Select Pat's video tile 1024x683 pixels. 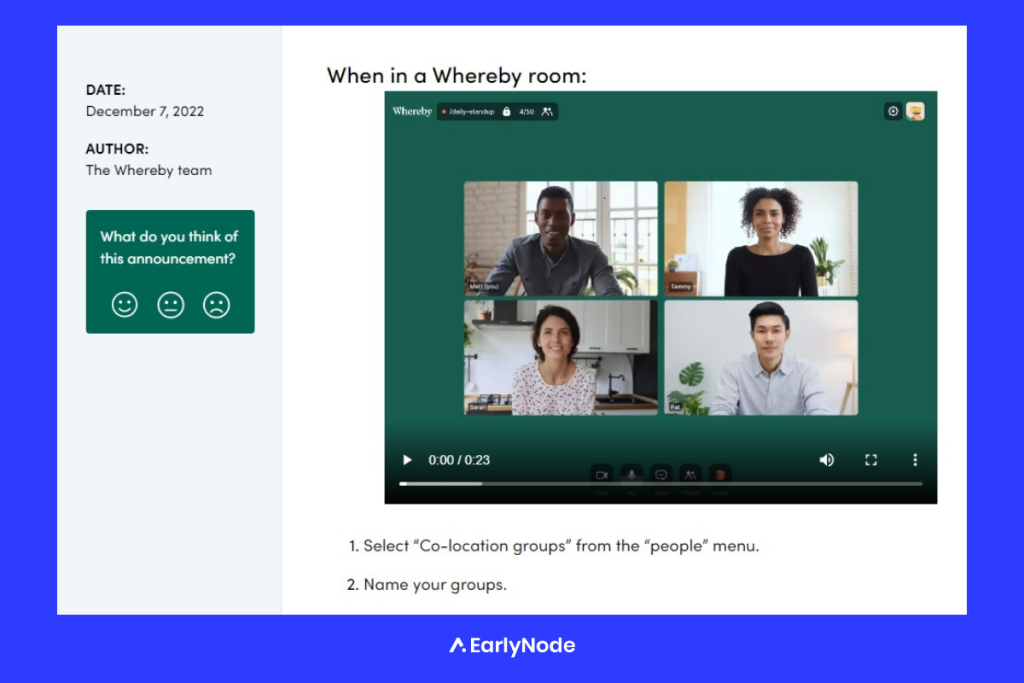tap(761, 357)
